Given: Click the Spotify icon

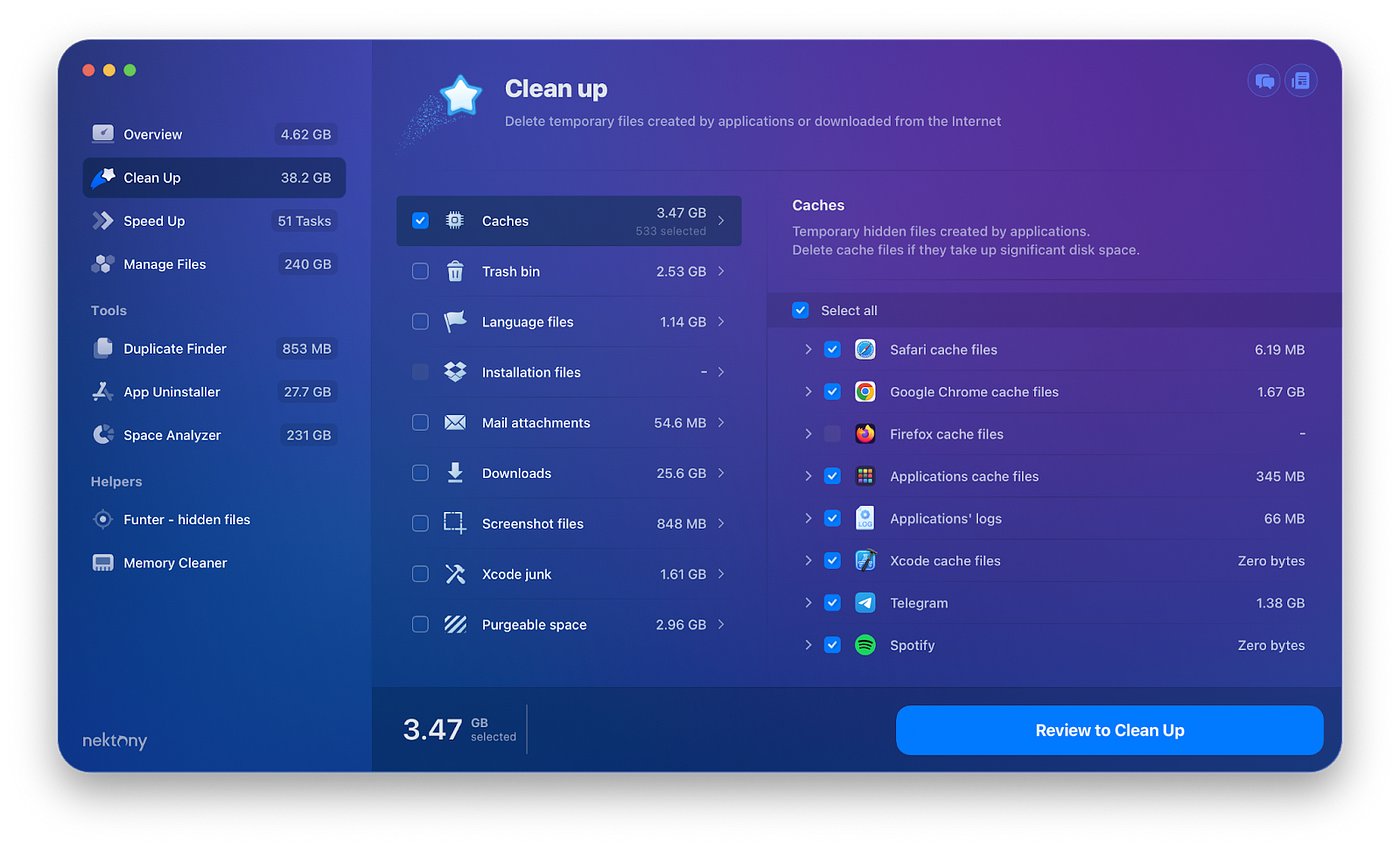Looking at the screenshot, I should coord(866,645).
